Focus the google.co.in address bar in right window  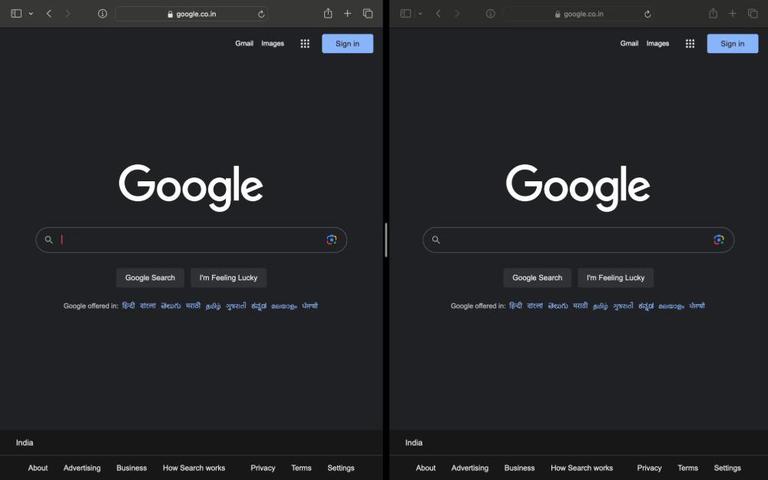[x=580, y=14]
